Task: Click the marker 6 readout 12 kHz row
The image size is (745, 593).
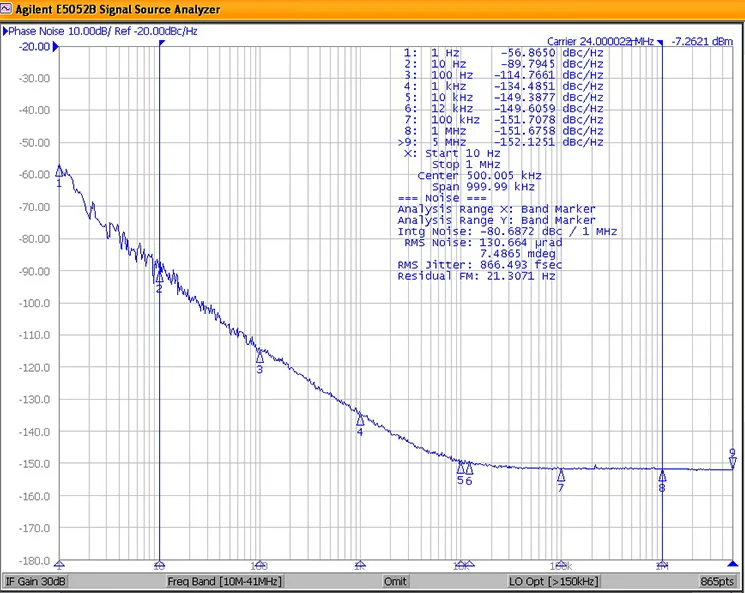Action: [x=503, y=109]
